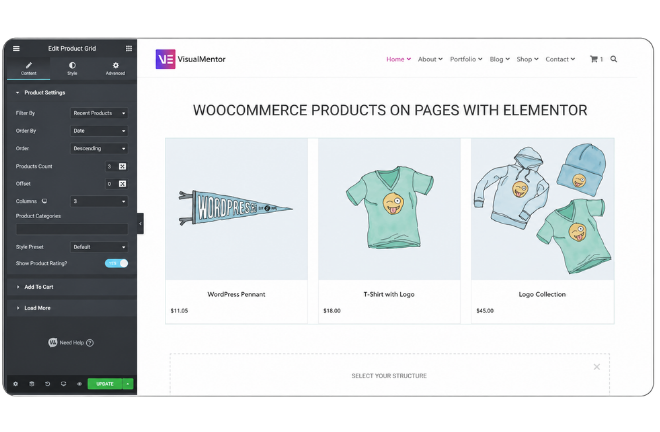Image resolution: width=660 pixels, height=432 pixels.
Task: Open the History icon
Action: (x=48, y=384)
